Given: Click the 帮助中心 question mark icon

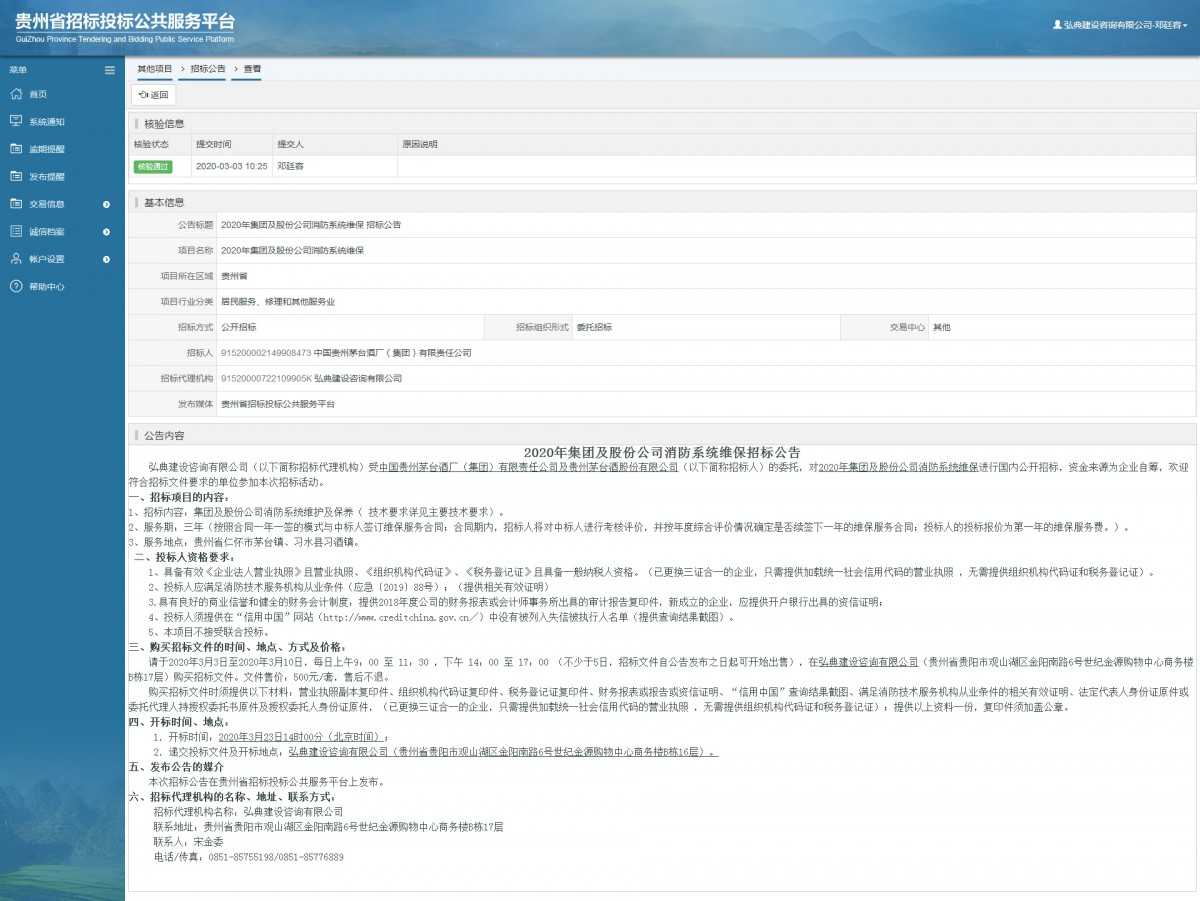Looking at the screenshot, I should 16,286.
